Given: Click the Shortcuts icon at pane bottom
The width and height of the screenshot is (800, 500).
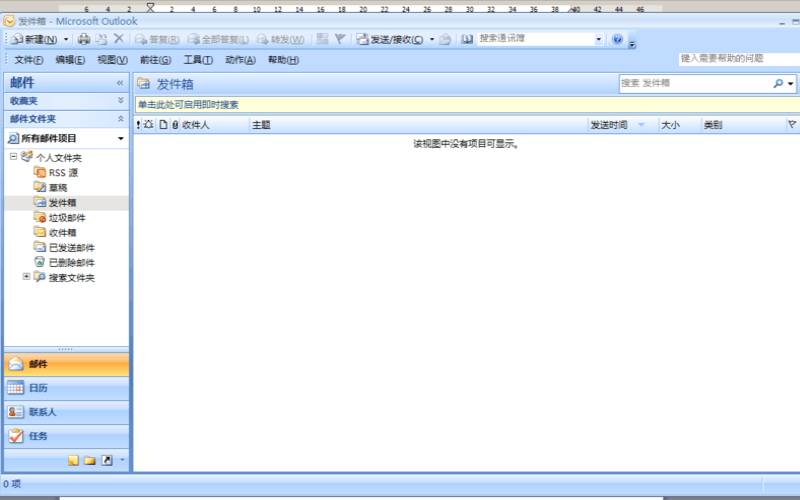Looking at the screenshot, I should pyautogui.click(x=107, y=460).
